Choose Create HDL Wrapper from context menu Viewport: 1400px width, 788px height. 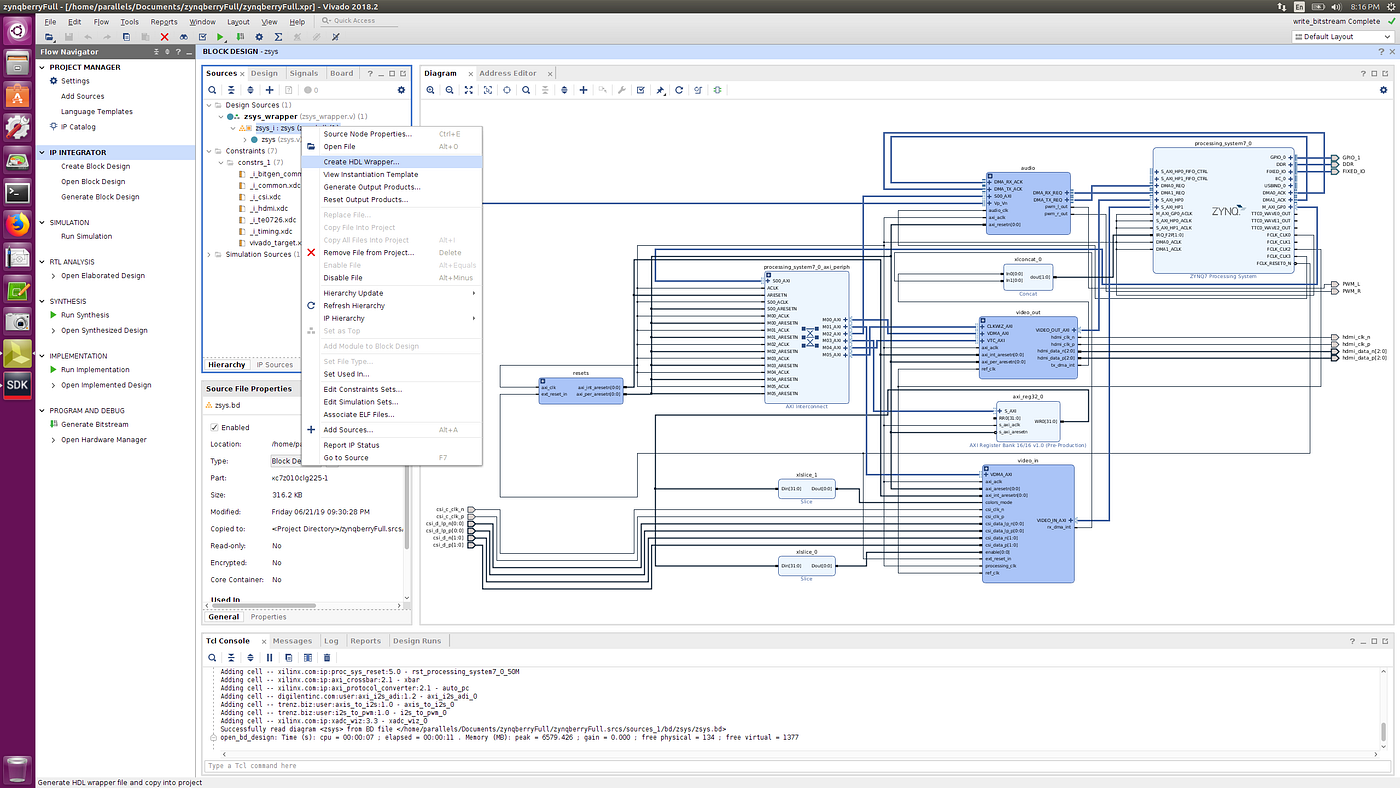[x=361, y=161]
